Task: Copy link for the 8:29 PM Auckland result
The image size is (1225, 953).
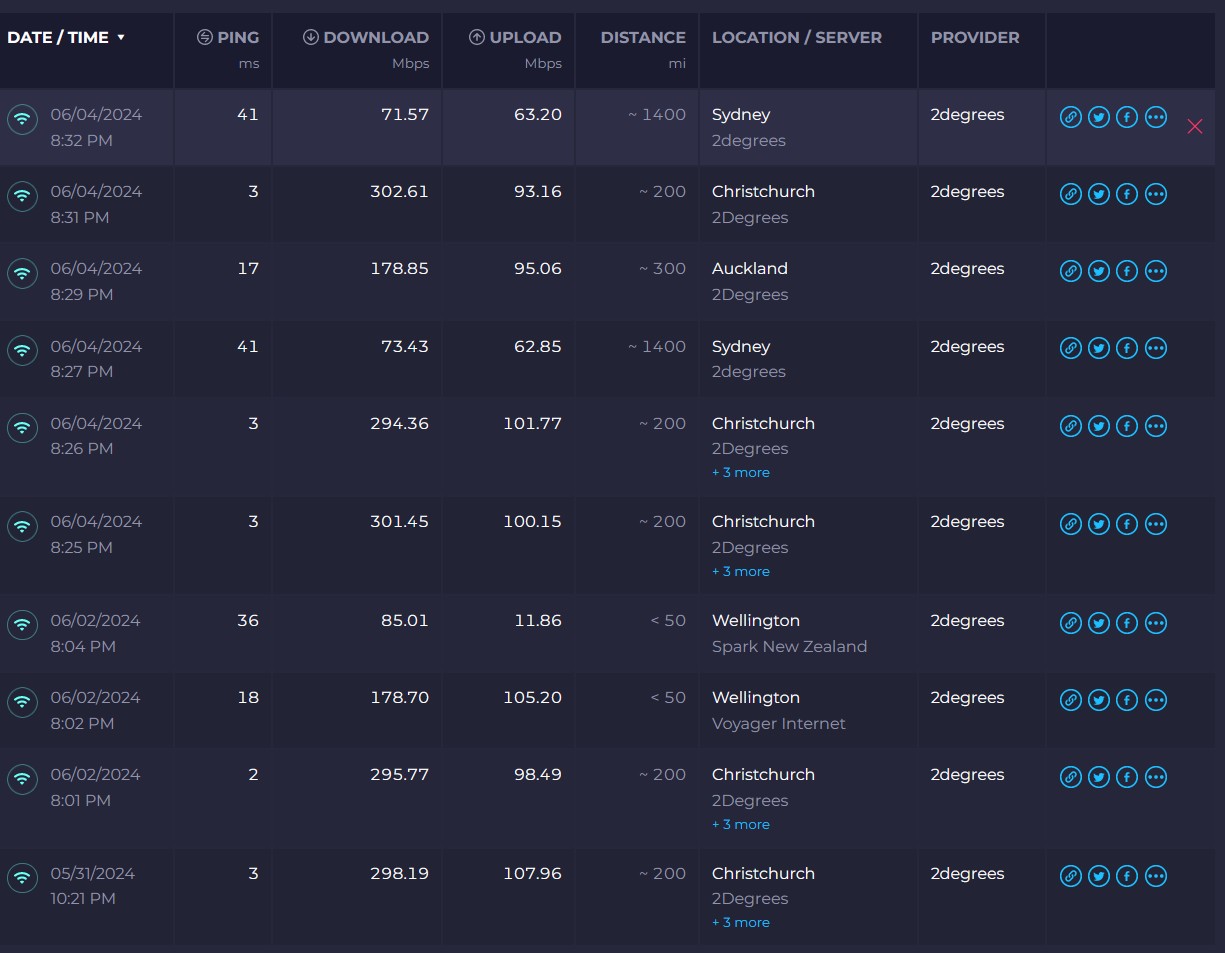Action: (x=1070, y=271)
